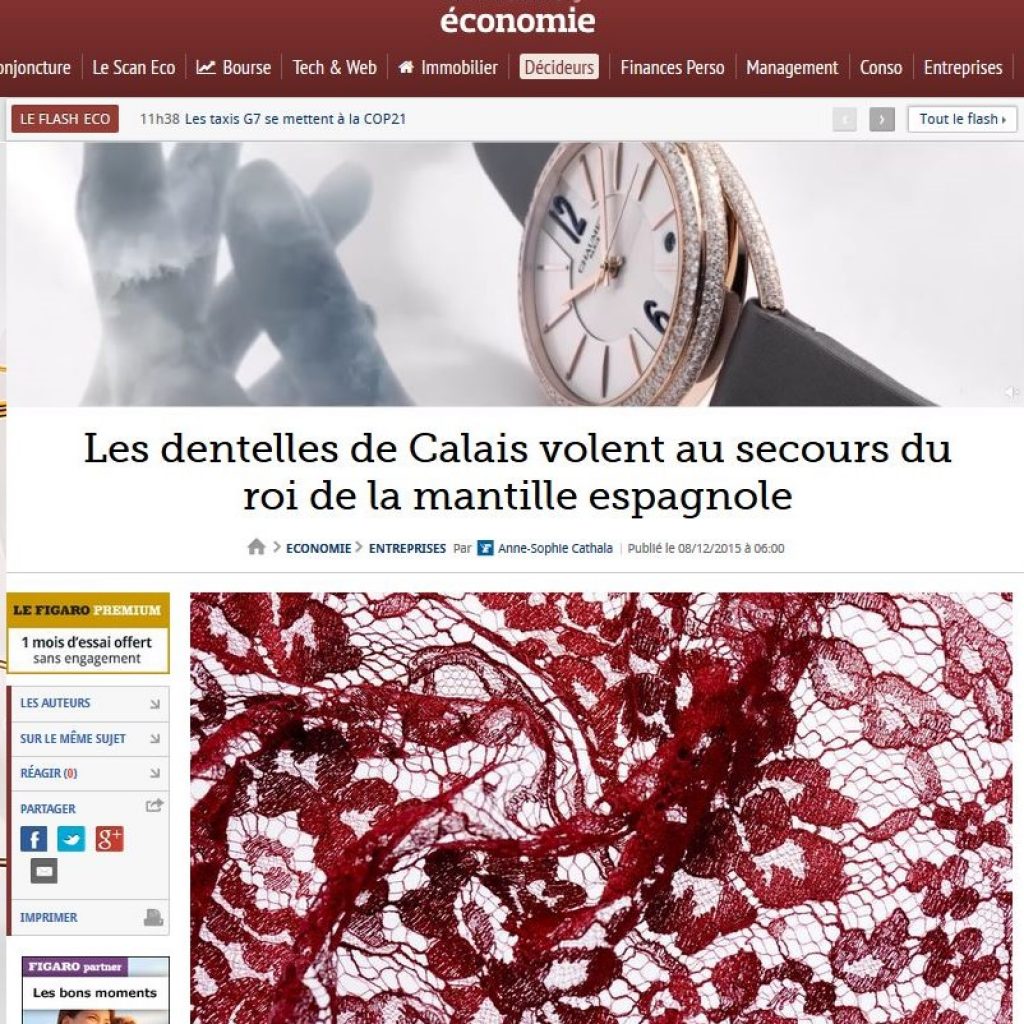Click the Figaro Premium trial offer banner
Screen dimensions: 1024x1024
pyautogui.click(x=88, y=633)
